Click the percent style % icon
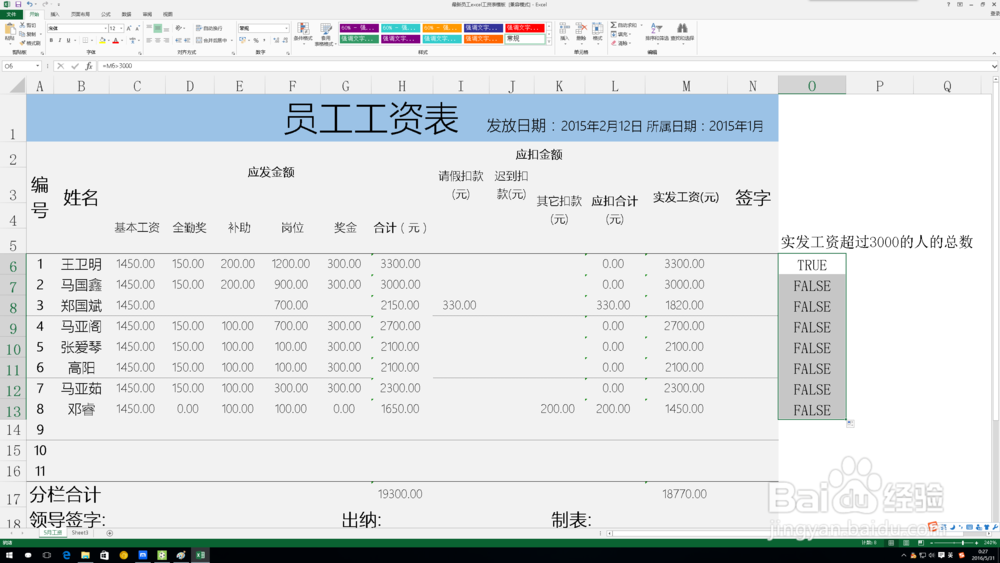This screenshot has width=1000, height=563. click(256, 40)
